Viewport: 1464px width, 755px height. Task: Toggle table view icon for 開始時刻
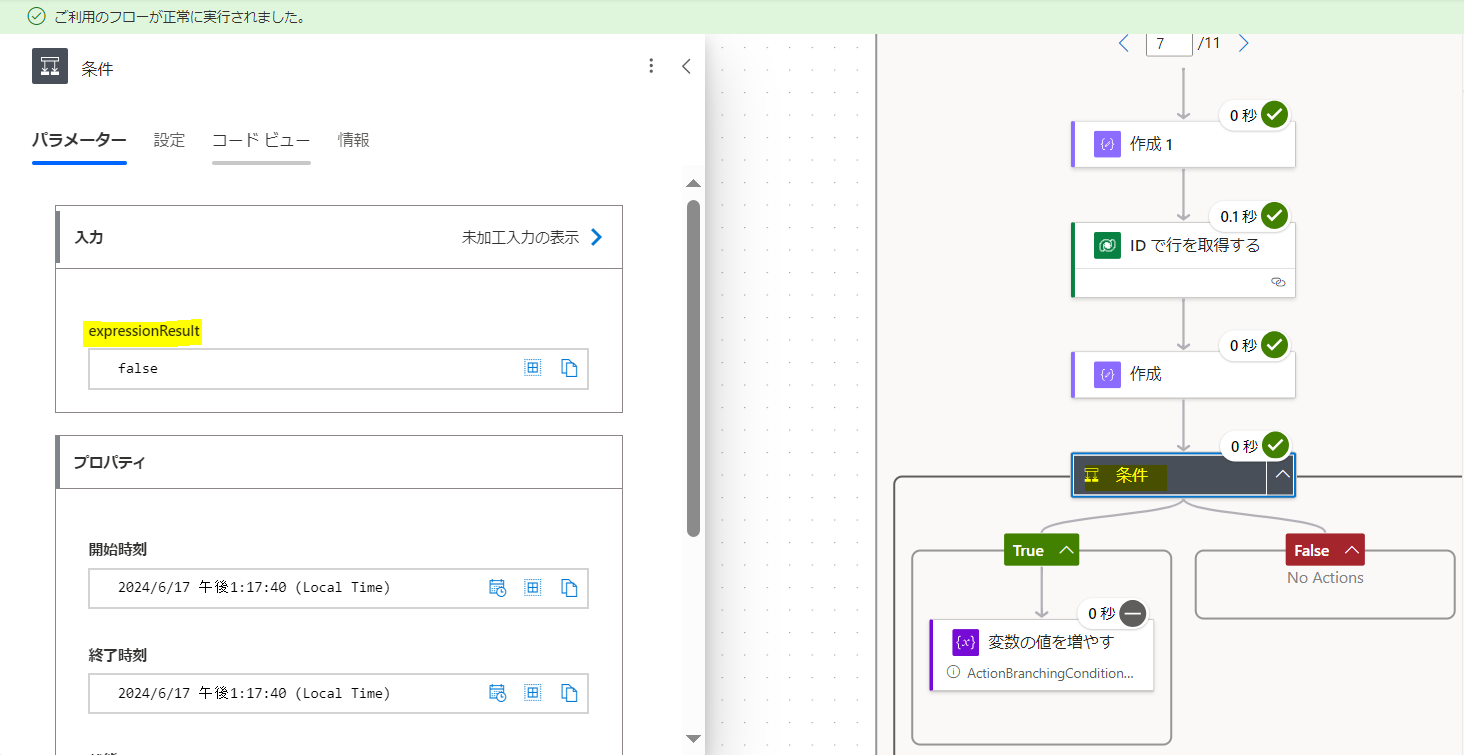(533, 587)
